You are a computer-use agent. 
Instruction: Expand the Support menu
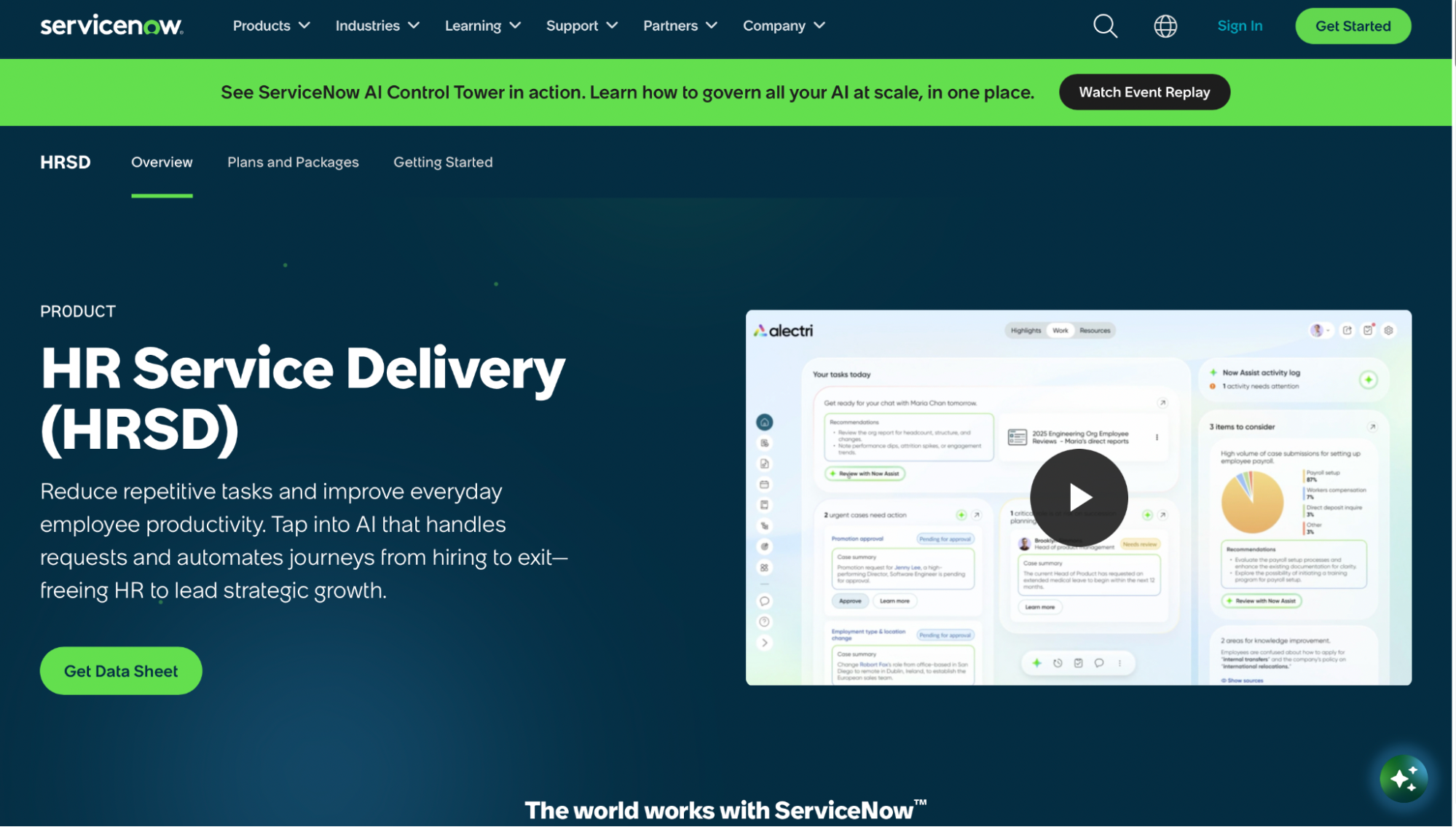click(x=582, y=26)
